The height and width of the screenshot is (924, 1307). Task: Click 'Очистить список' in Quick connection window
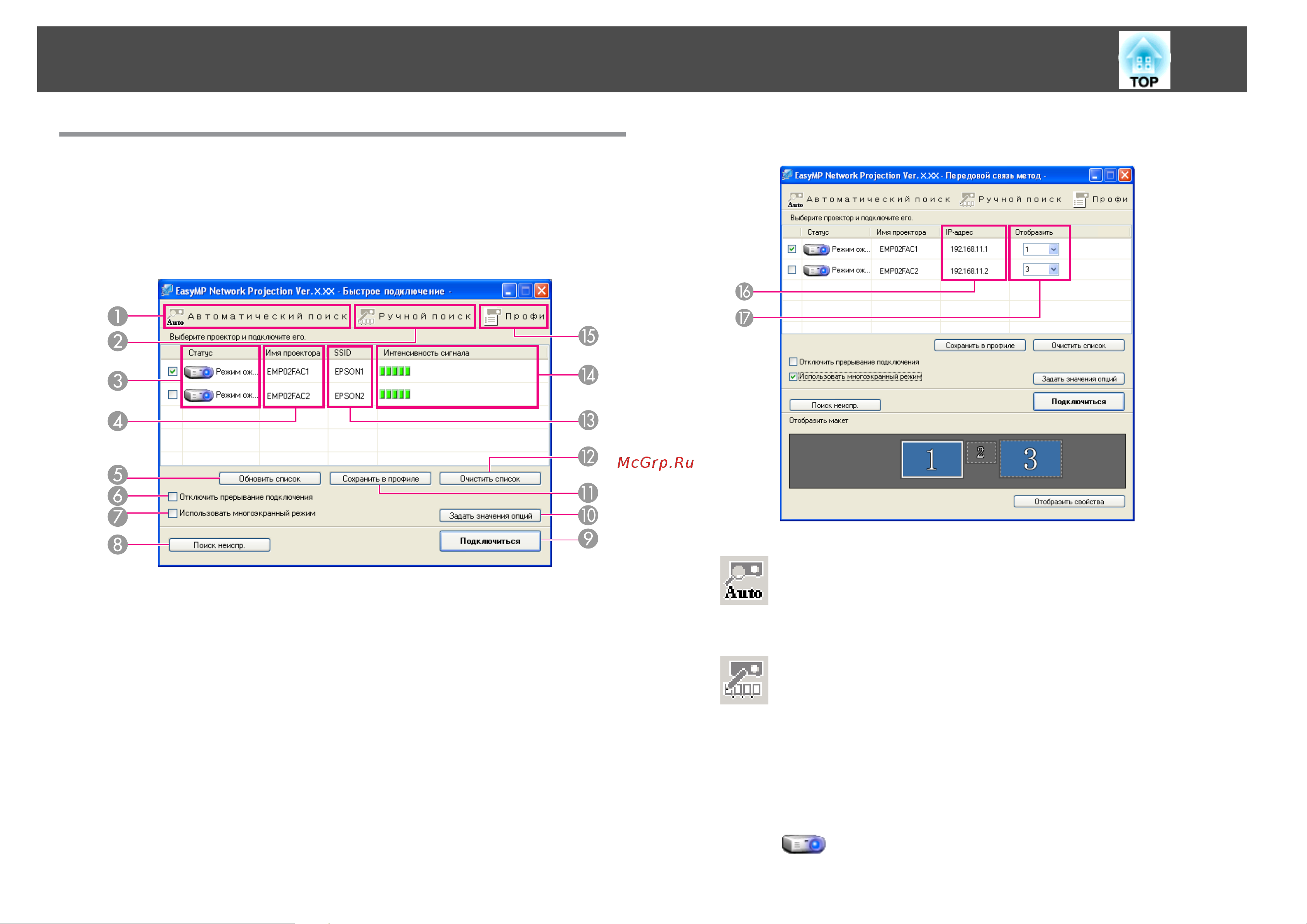(x=490, y=479)
